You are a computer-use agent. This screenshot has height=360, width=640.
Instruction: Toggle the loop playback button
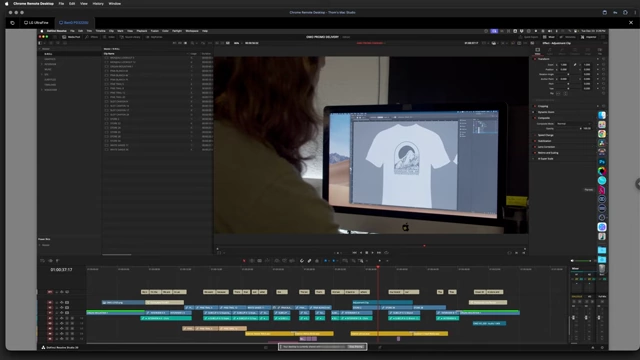tap(386, 253)
